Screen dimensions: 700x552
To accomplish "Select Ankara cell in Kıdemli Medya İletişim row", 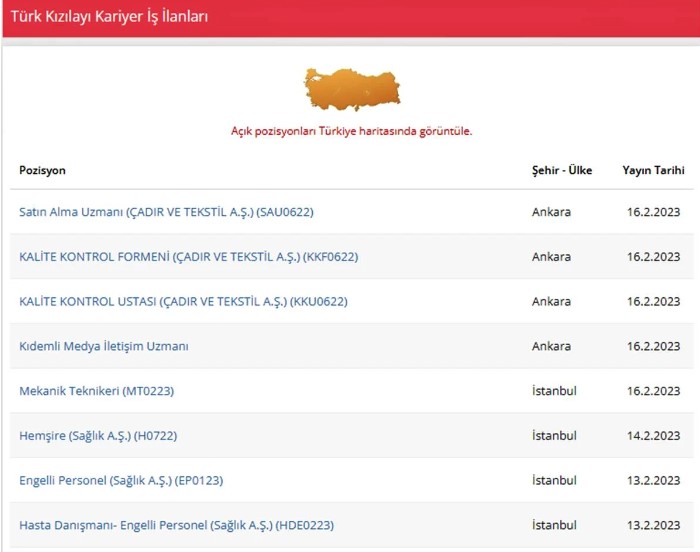I will (551, 346).
